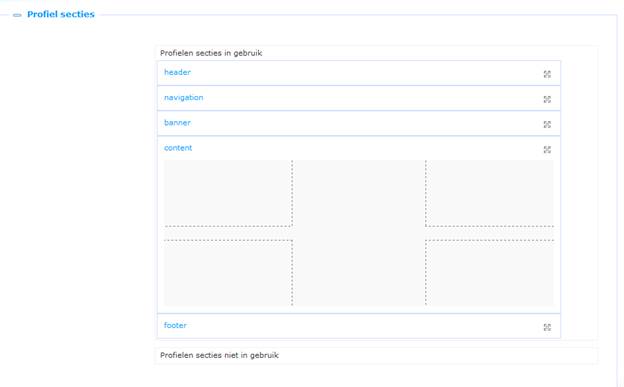
Task: Click the move icon for footer
Action: tap(547, 327)
